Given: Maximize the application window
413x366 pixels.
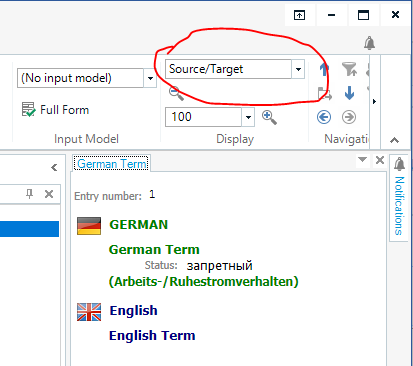Looking at the screenshot, I should click(x=363, y=15).
